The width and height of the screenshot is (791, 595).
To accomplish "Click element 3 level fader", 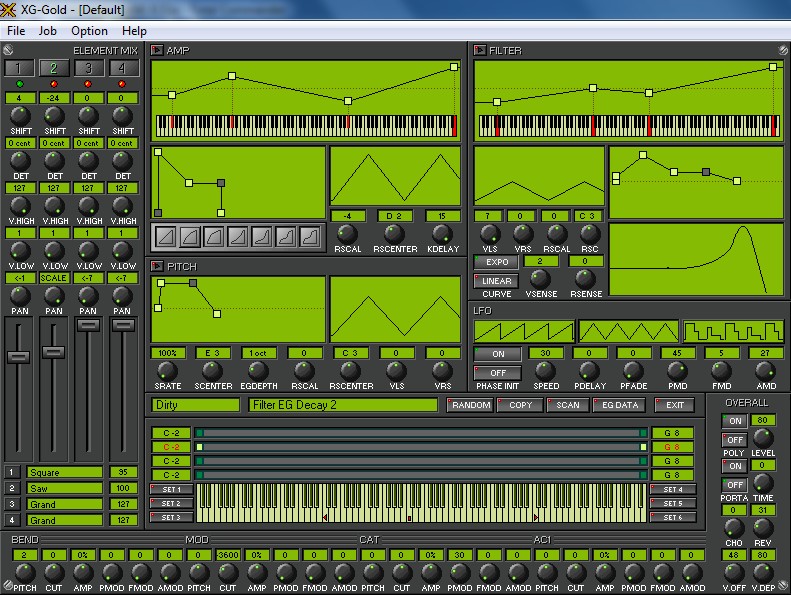I will pyautogui.click(x=88, y=325).
